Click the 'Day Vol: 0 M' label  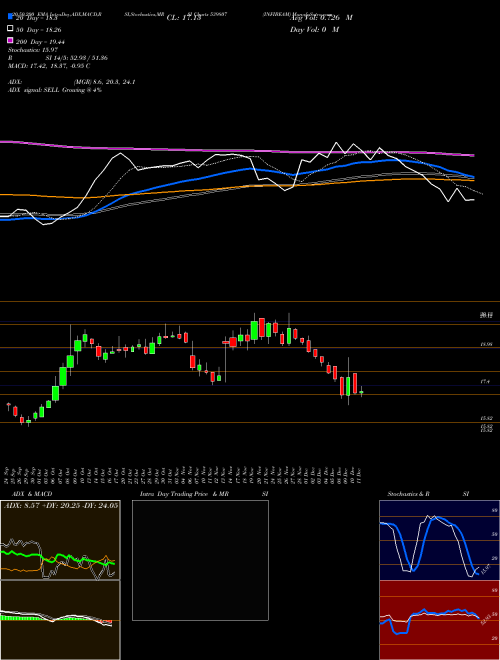point(314,30)
